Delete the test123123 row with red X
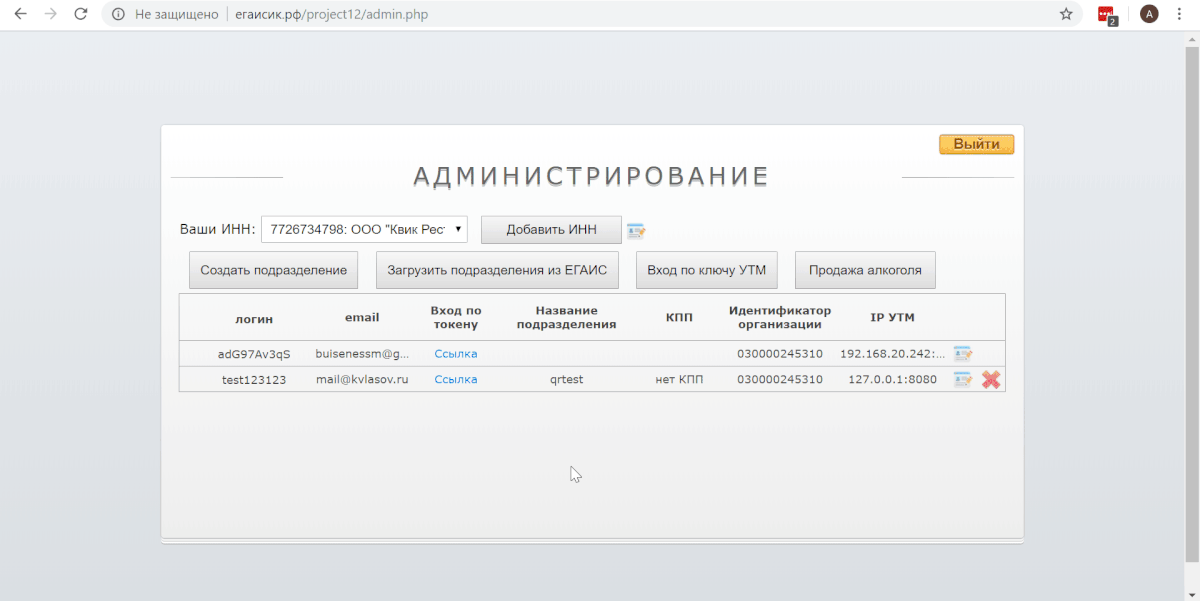Screen dimensions: 1200x601 click(x=991, y=380)
